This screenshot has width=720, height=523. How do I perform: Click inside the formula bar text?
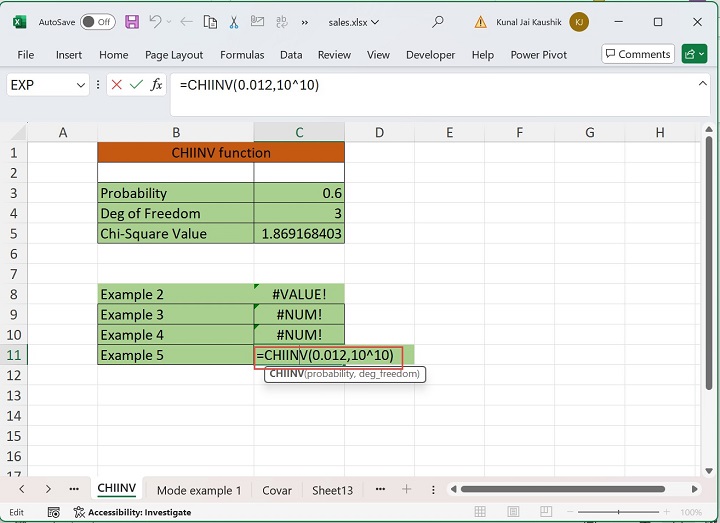(x=249, y=85)
